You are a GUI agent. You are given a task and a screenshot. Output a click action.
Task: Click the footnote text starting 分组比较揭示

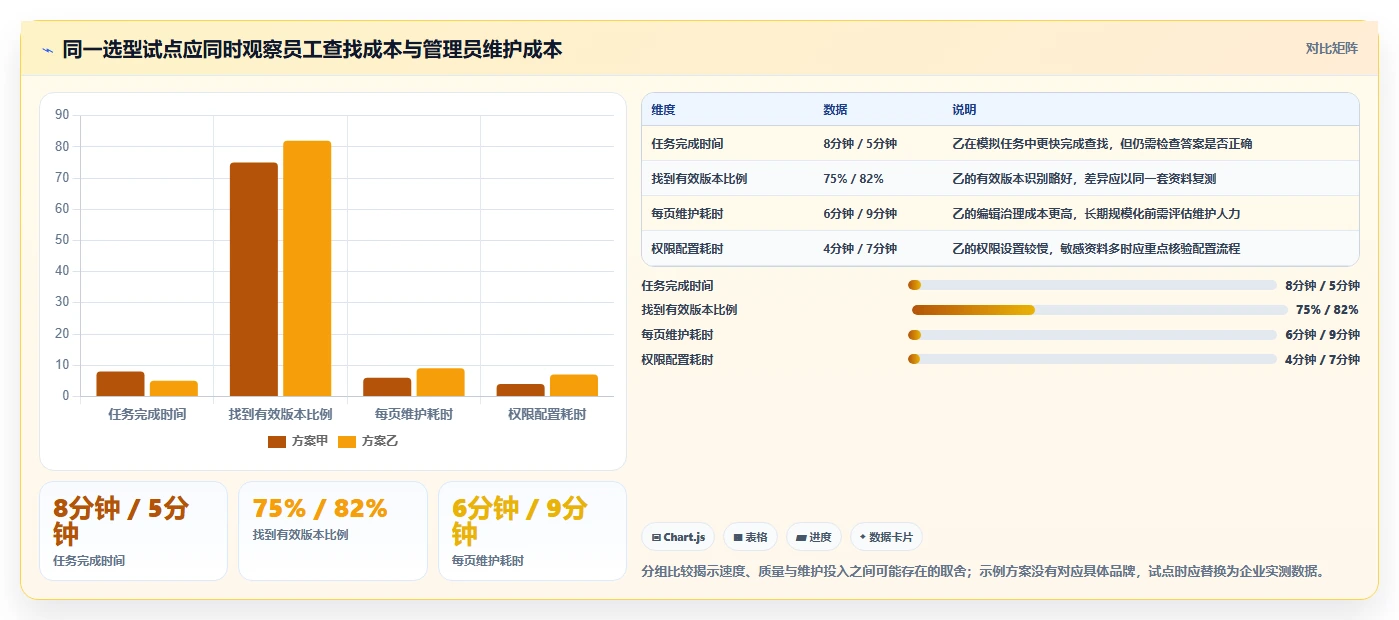[x=984, y=572]
